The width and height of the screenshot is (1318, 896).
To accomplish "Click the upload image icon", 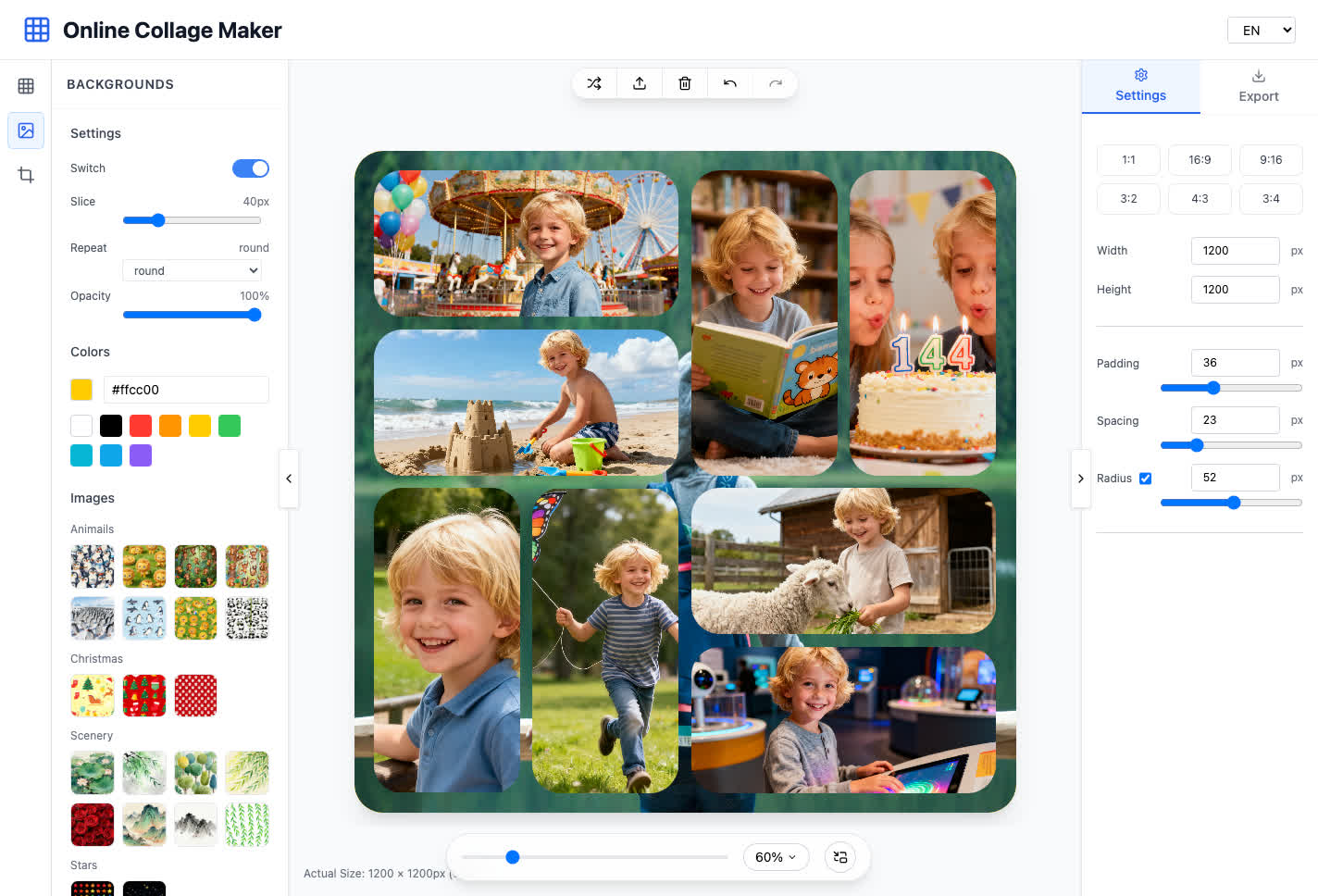I will tap(640, 83).
